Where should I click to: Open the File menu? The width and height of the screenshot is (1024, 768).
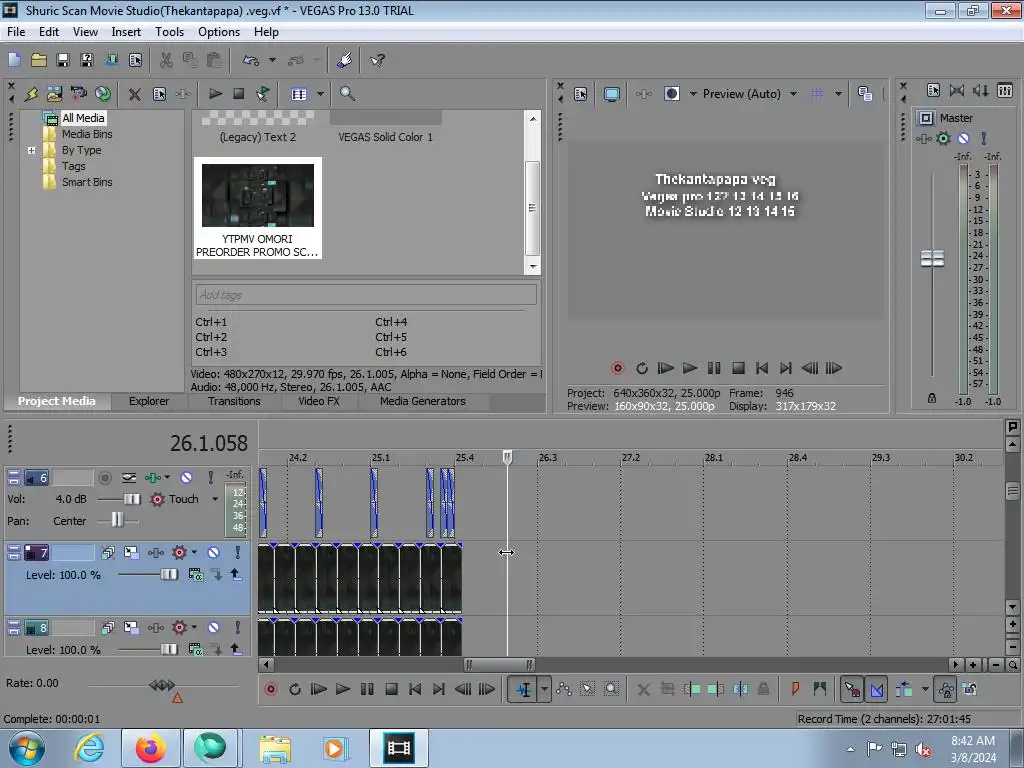[x=16, y=32]
